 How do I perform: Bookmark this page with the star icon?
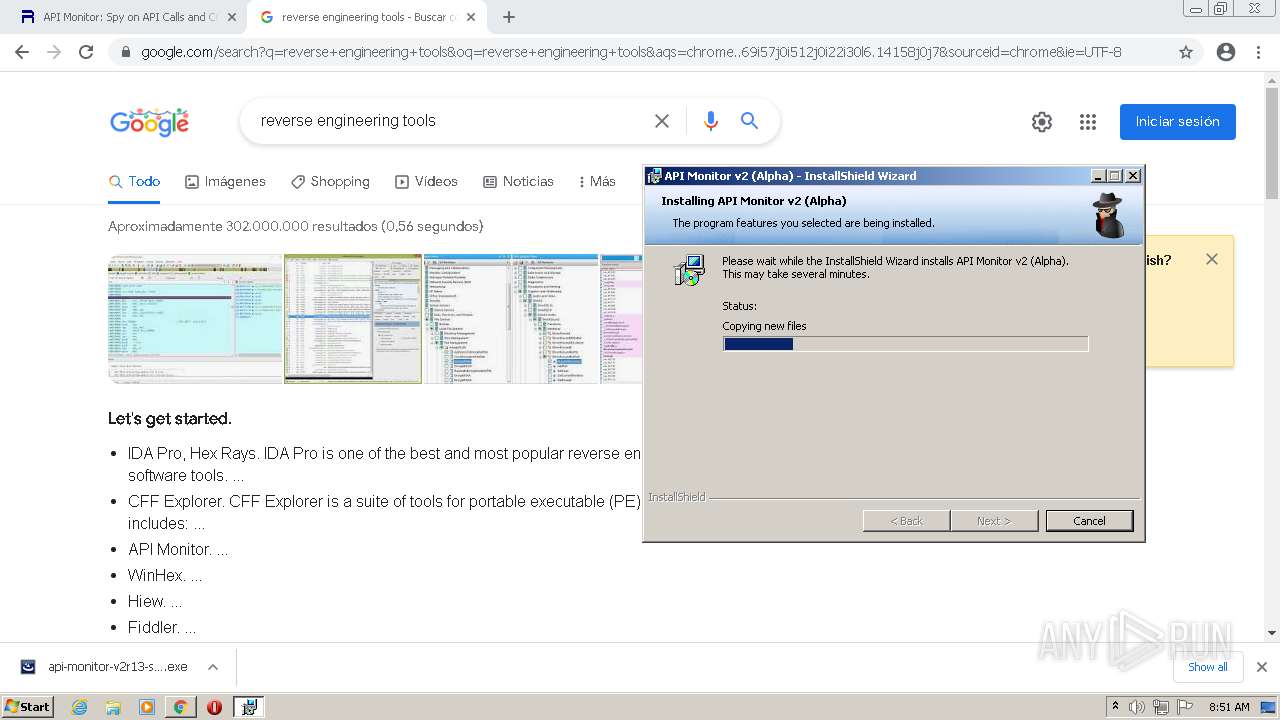tap(1186, 52)
